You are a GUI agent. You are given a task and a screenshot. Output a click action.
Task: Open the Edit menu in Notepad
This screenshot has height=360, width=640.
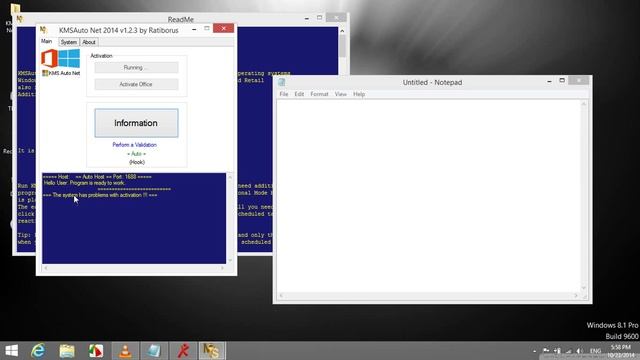(299, 94)
